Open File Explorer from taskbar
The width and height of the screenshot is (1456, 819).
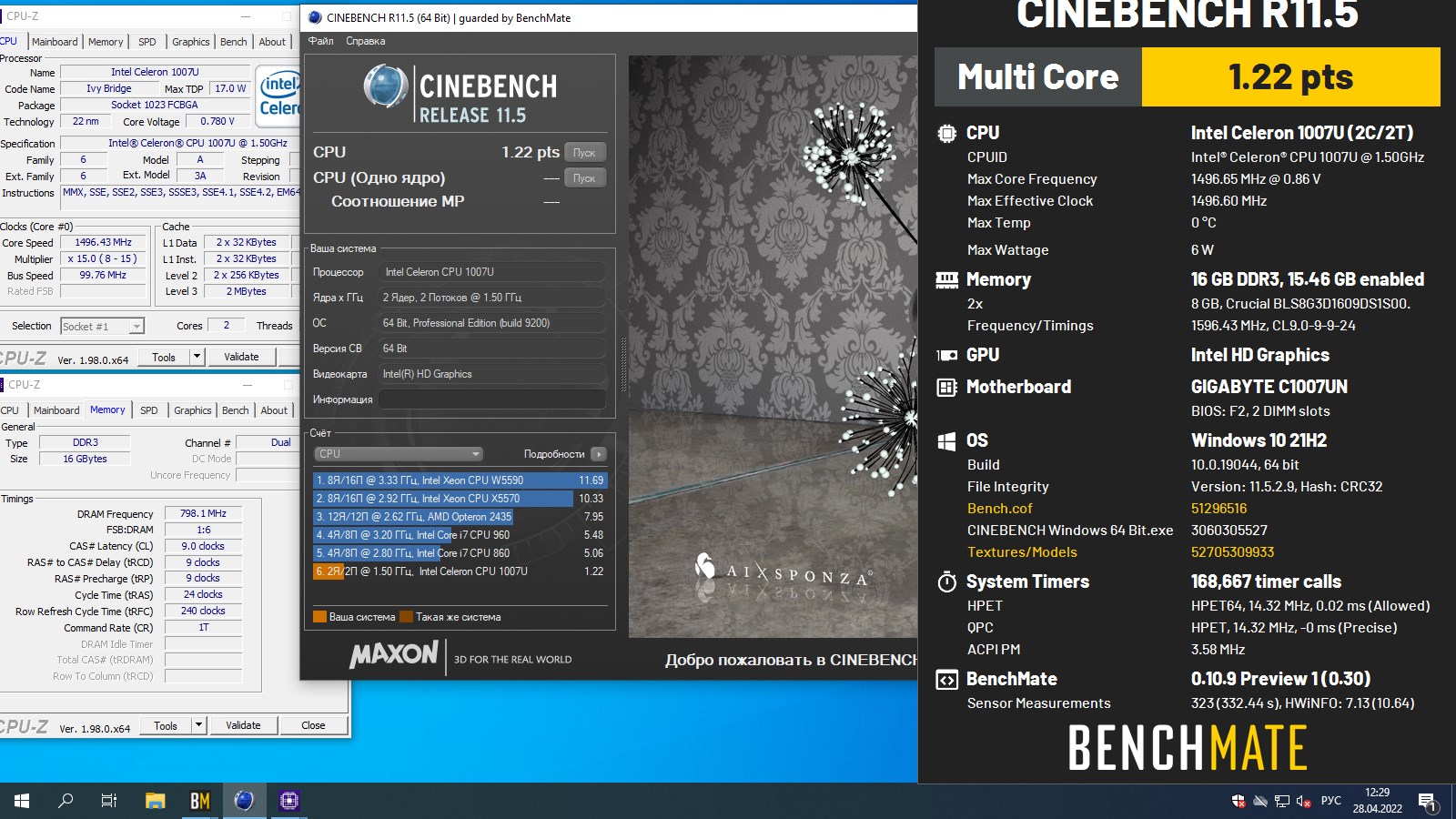156,801
